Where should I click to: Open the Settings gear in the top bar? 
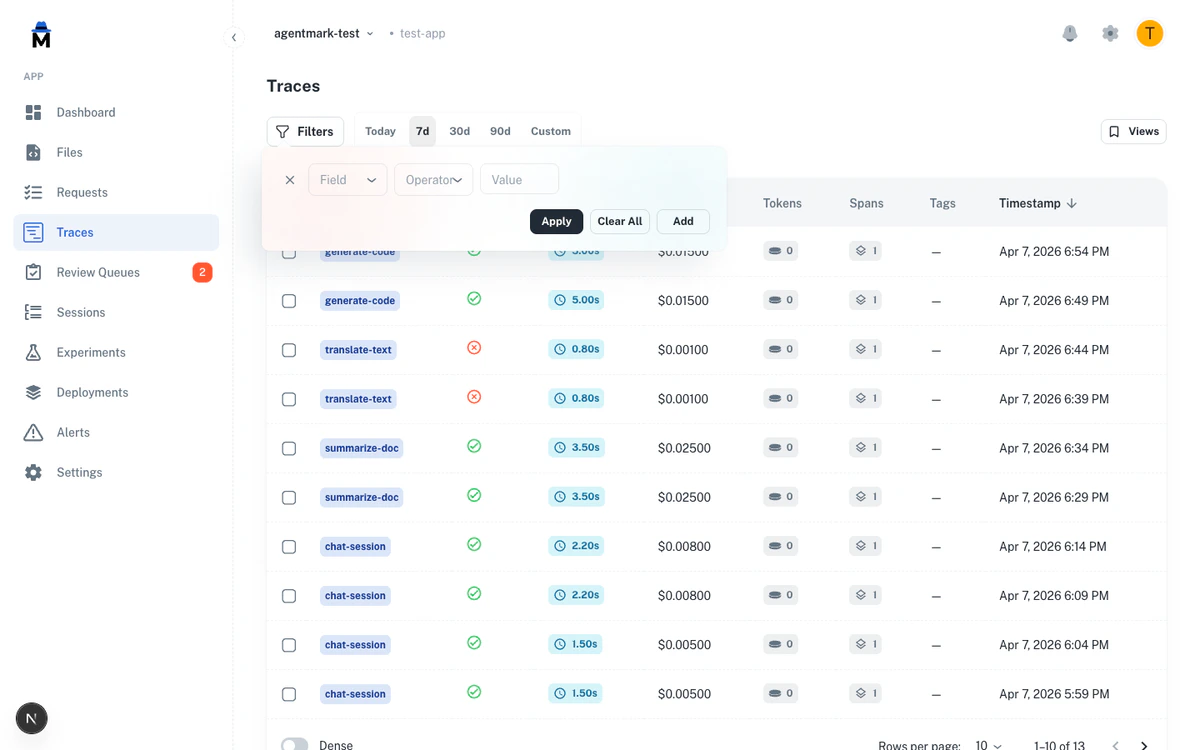click(x=1110, y=33)
